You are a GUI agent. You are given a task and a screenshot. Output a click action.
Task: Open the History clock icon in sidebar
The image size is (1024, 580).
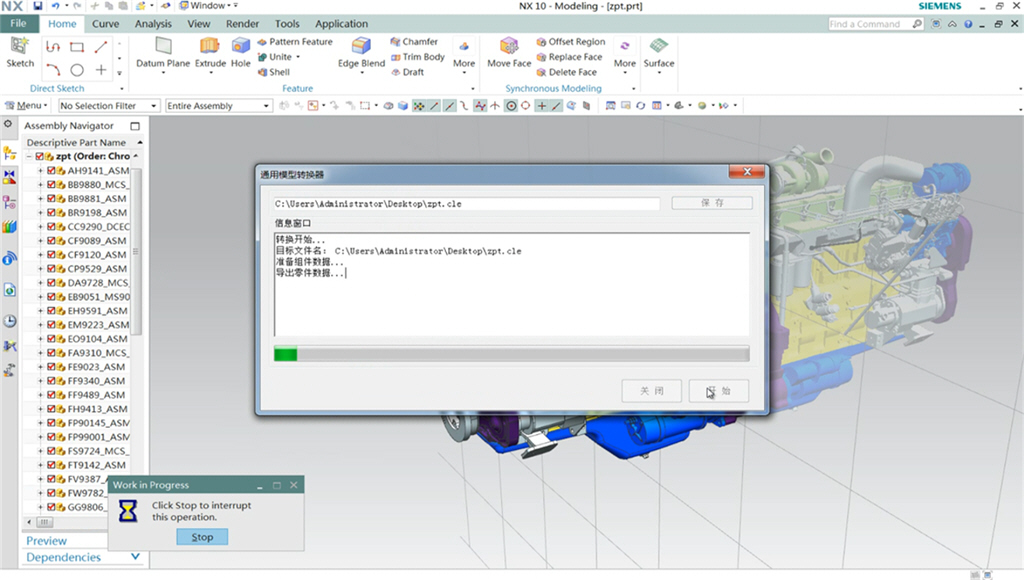tap(10, 321)
